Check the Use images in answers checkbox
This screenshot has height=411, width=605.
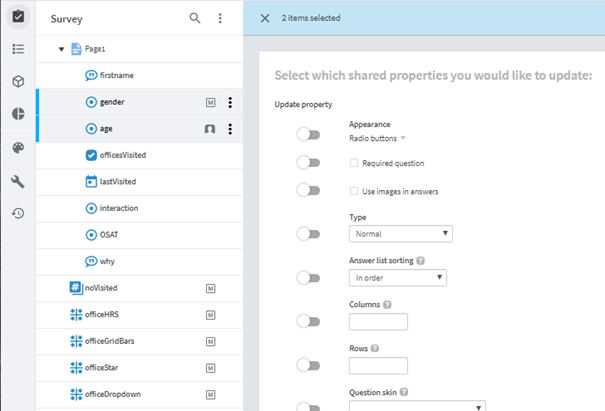click(354, 191)
